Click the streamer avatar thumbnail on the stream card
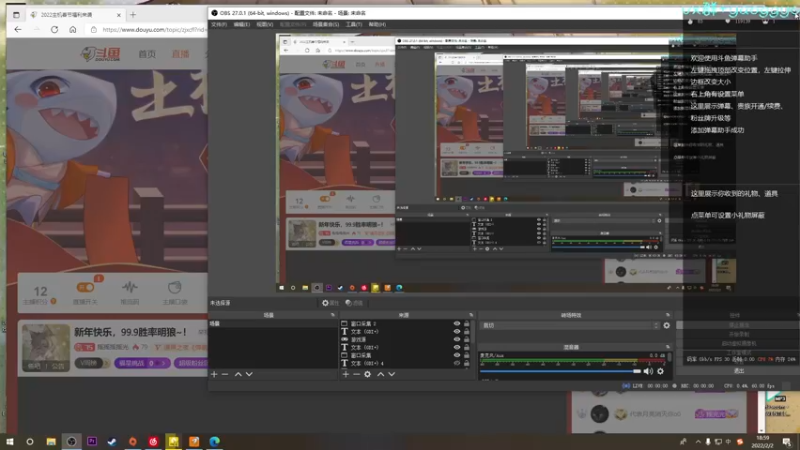Viewport: 800px width, 450px height. pos(46,347)
